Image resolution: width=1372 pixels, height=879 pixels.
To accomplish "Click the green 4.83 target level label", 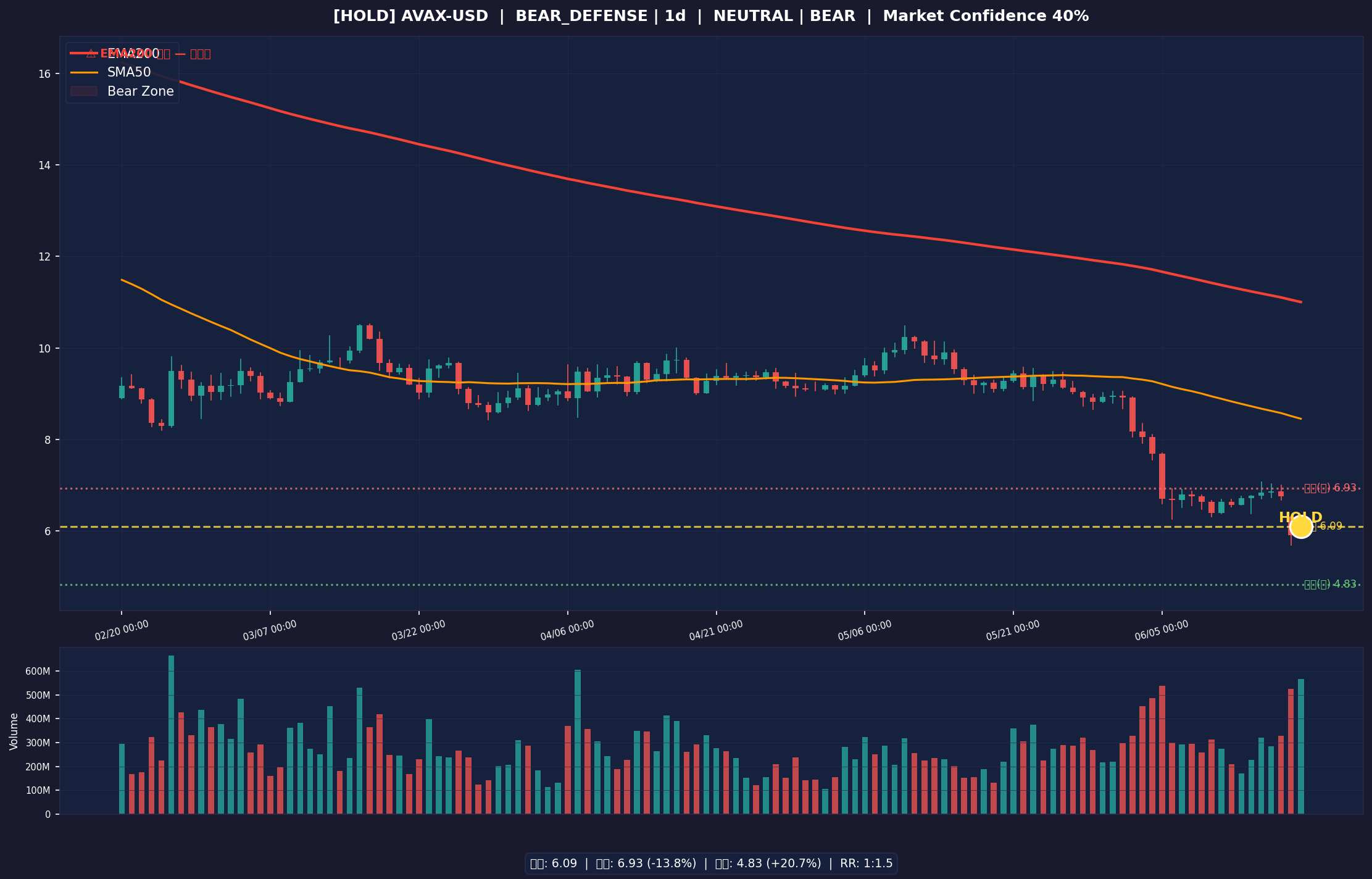I will 1330,584.
